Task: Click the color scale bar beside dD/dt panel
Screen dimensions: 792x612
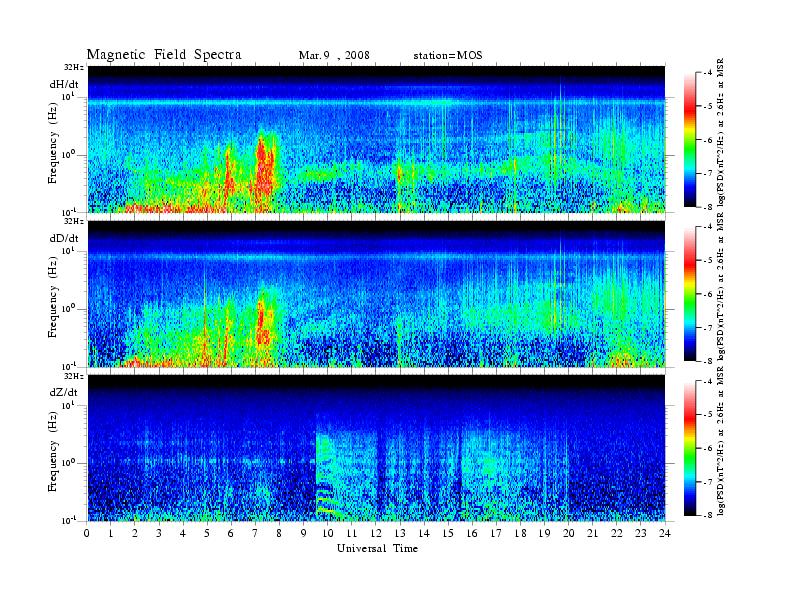Action: [x=690, y=293]
